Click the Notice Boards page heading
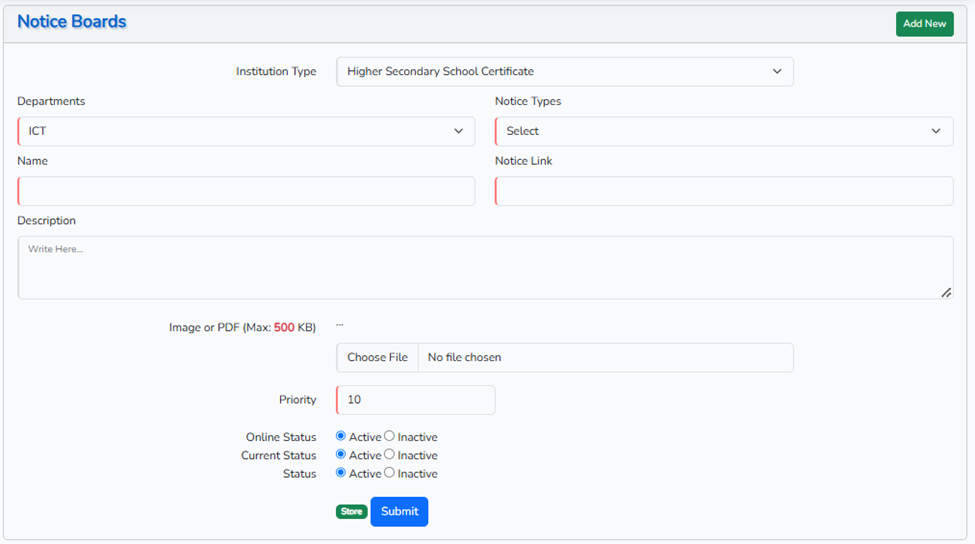This screenshot has width=975, height=544. (x=72, y=22)
